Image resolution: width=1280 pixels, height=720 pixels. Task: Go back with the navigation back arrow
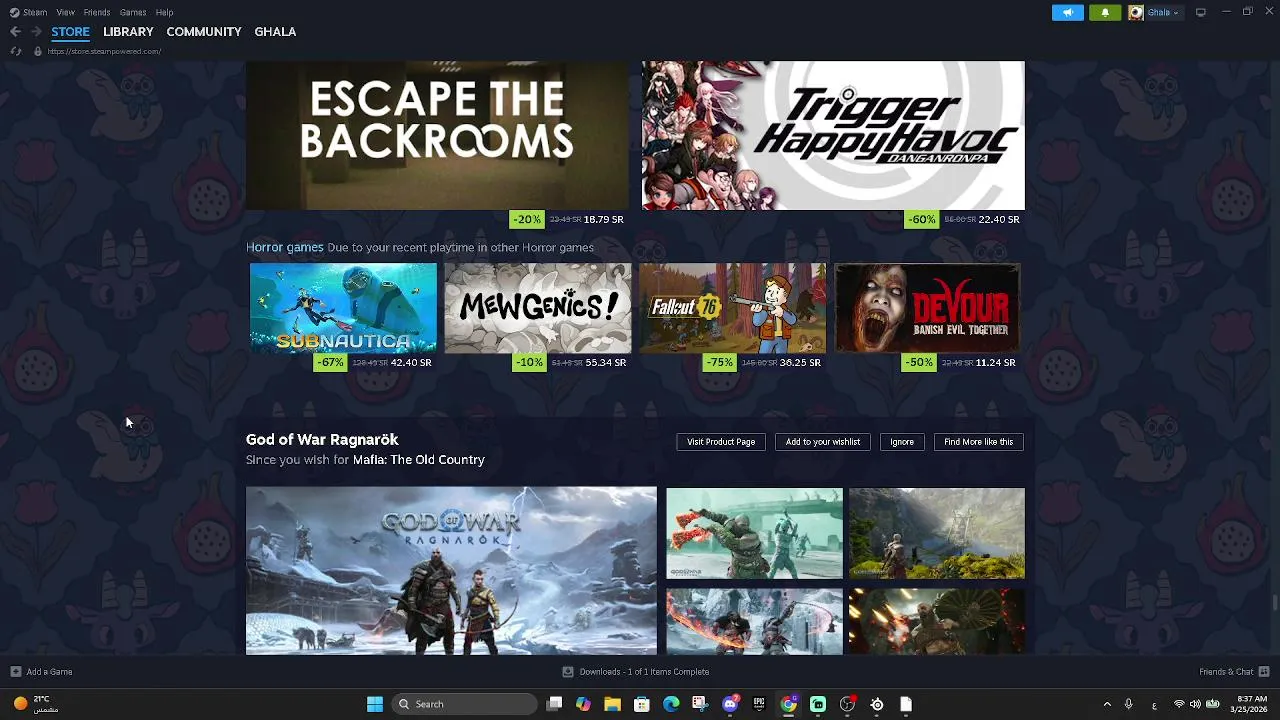click(15, 32)
